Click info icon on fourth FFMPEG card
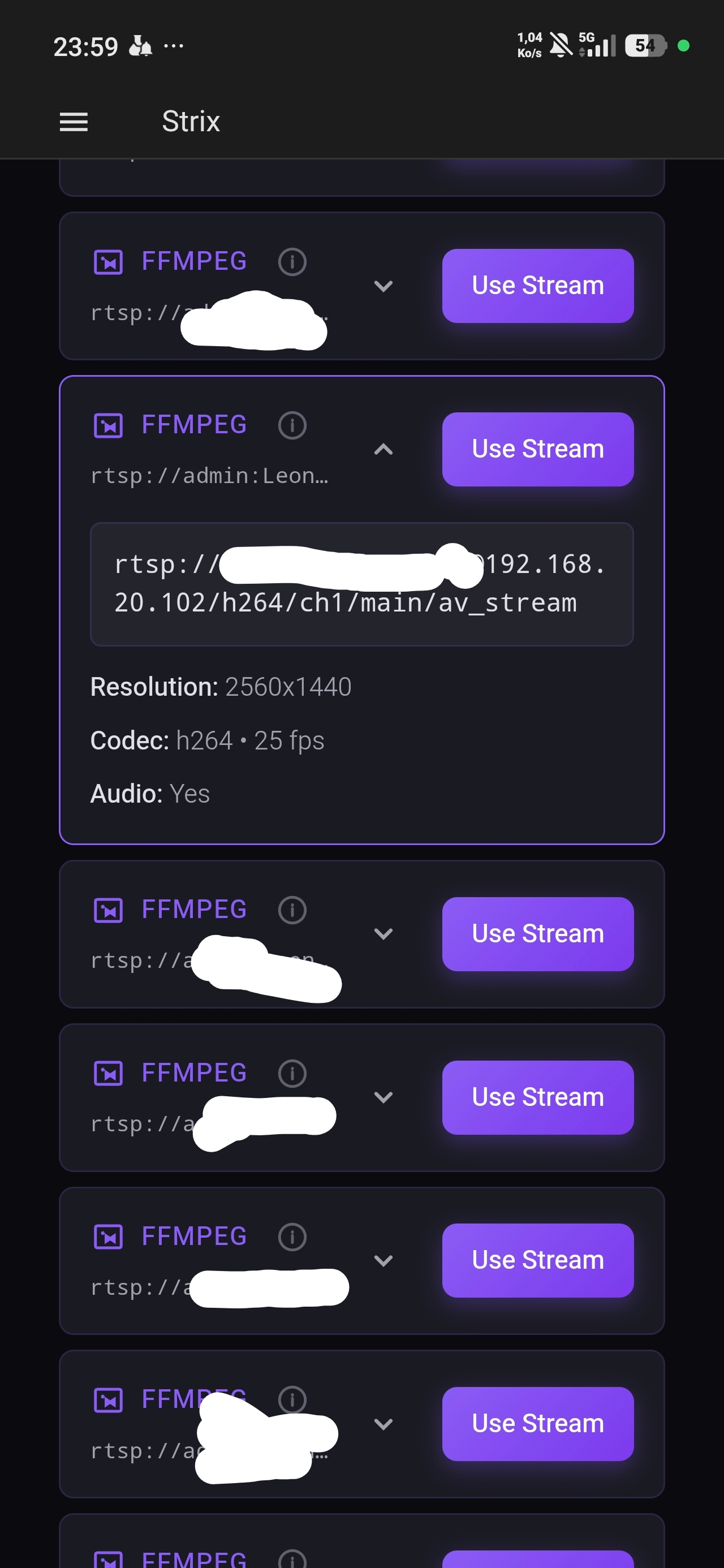The height and width of the screenshot is (1568, 724). pos(292,1074)
